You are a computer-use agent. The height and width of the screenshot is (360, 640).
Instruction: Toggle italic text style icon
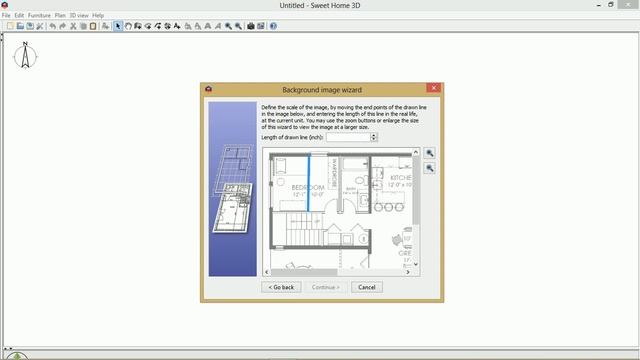tap(218, 26)
